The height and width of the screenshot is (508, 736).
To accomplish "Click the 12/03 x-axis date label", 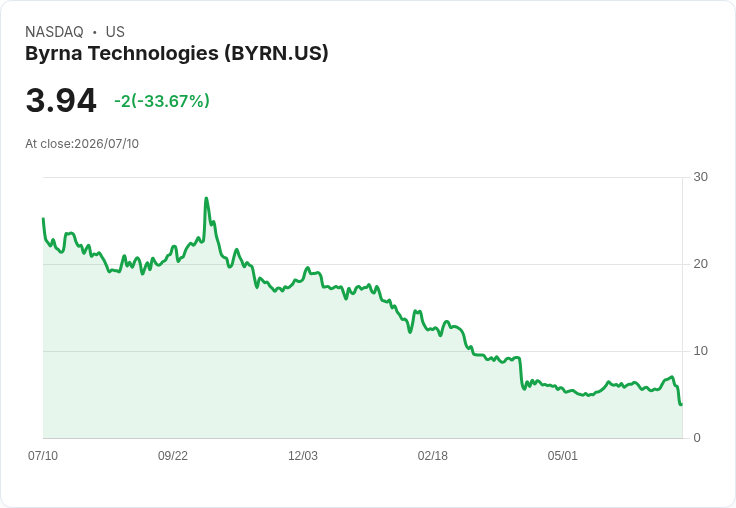I will pos(303,455).
